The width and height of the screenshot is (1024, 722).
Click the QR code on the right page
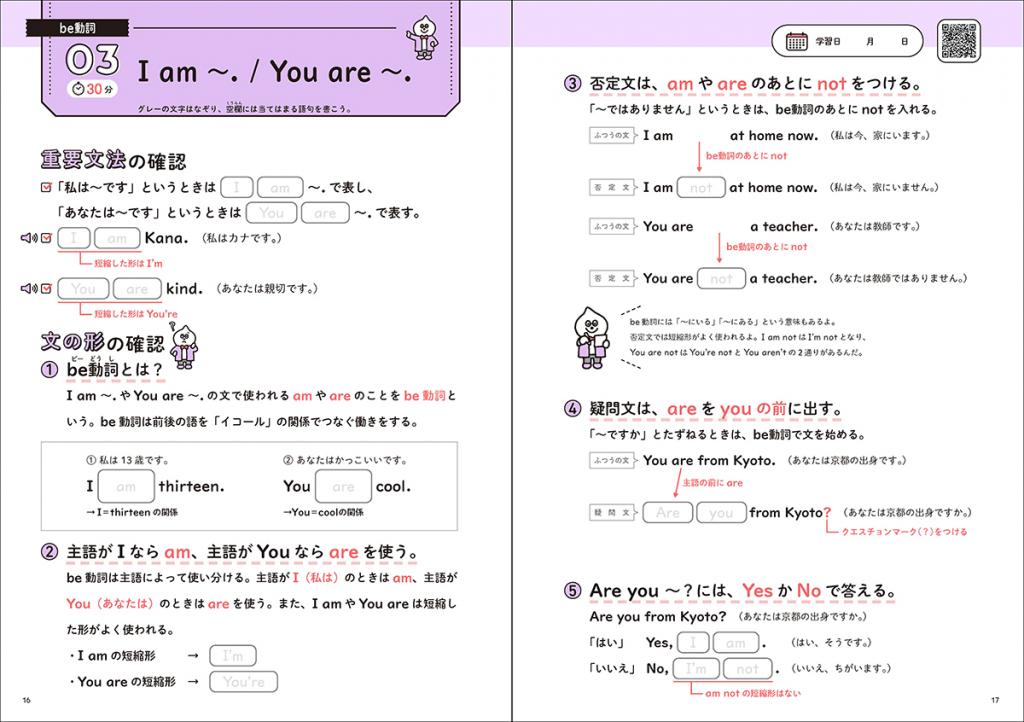959,40
